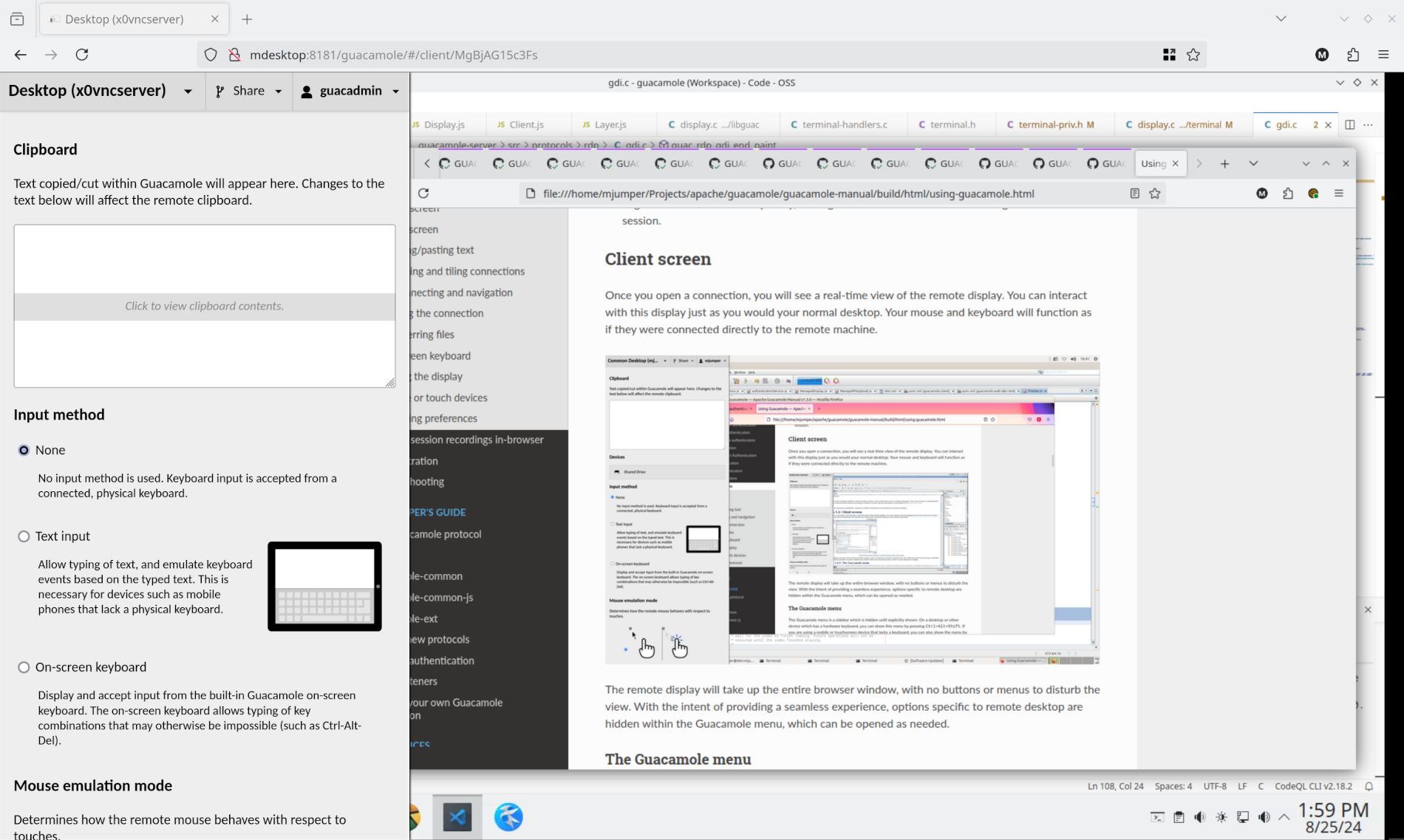Image resolution: width=1404 pixels, height=840 pixels.
Task: Click the on-screen keyboard sidebar link
Action: (x=441, y=356)
